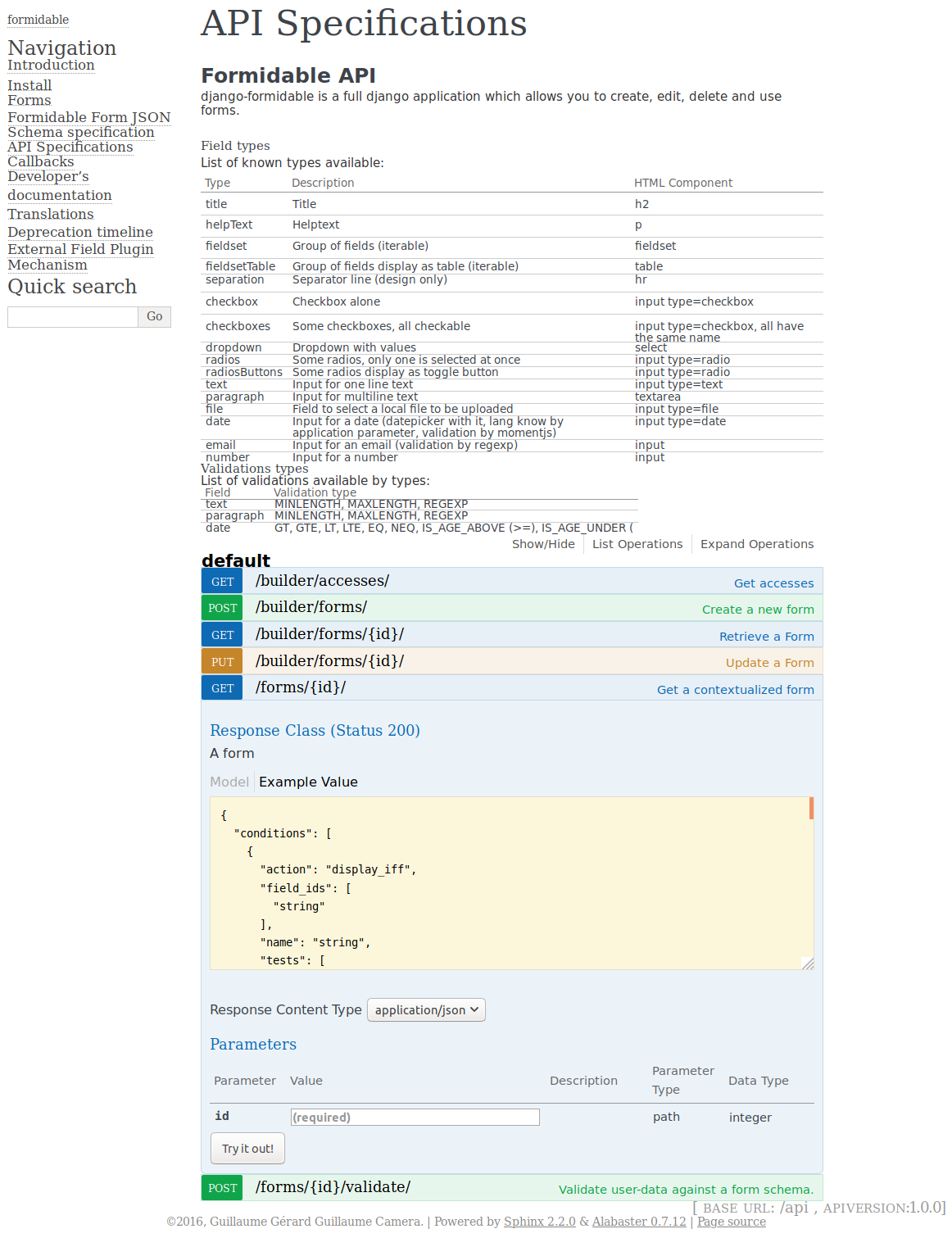Click POST badge for /forms/{id}/validate/
This screenshot has height=1238, width=952.
(222, 1188)
